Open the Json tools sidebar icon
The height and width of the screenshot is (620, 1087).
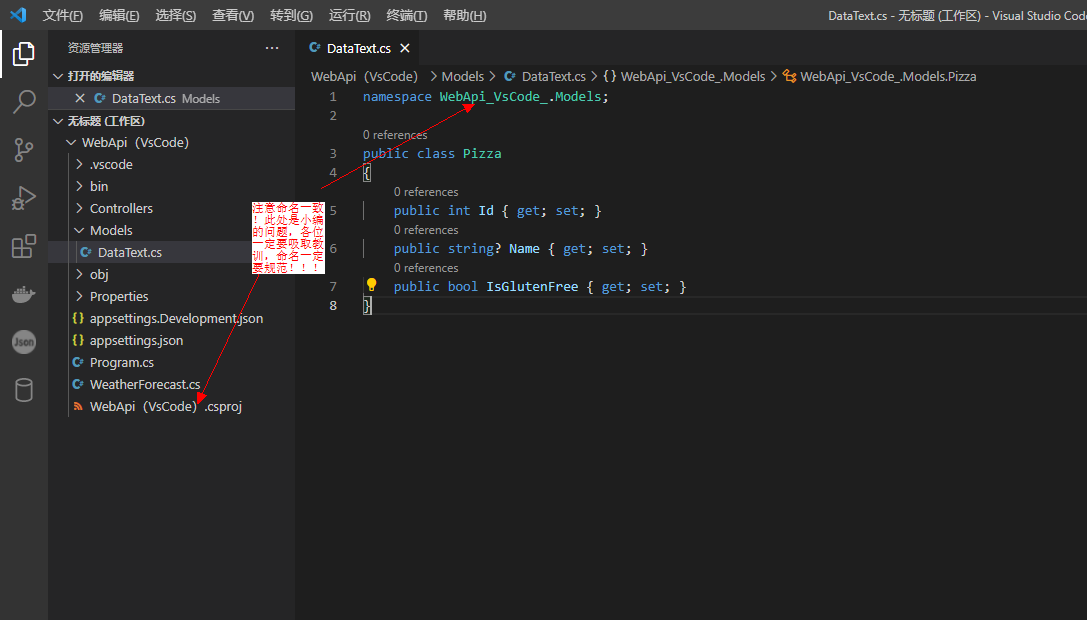click(23, 342)
